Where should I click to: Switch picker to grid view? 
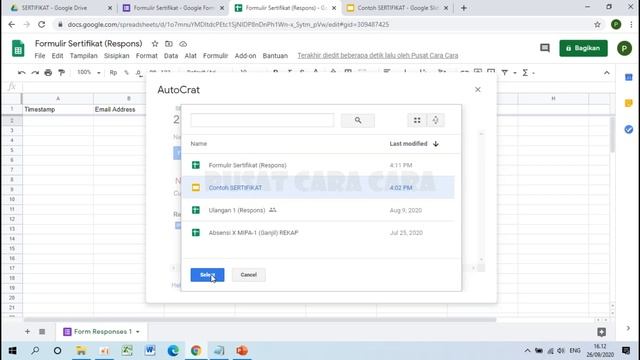pyautogui.click(x=417, y=120)
